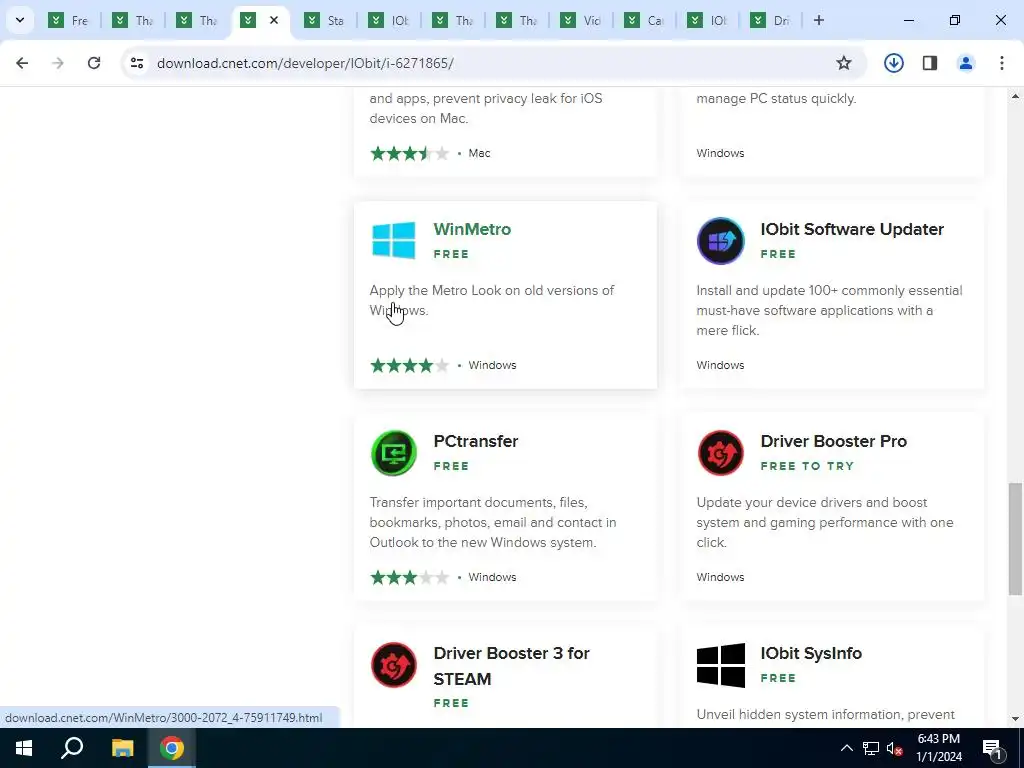Click the IObit Software Updater app icon

(x=720, y=240)
